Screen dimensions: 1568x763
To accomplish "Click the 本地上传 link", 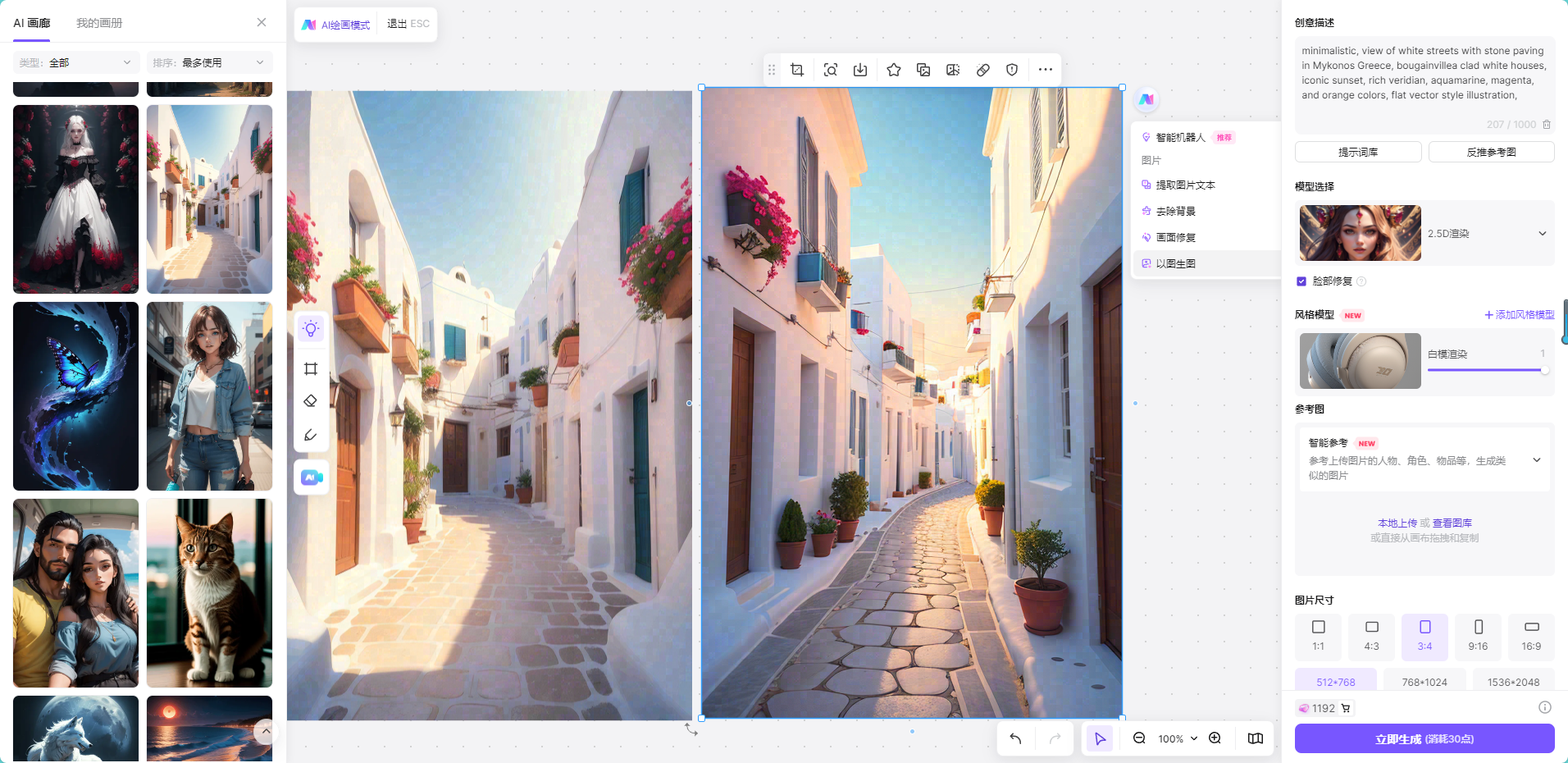I will point(1397,523).
